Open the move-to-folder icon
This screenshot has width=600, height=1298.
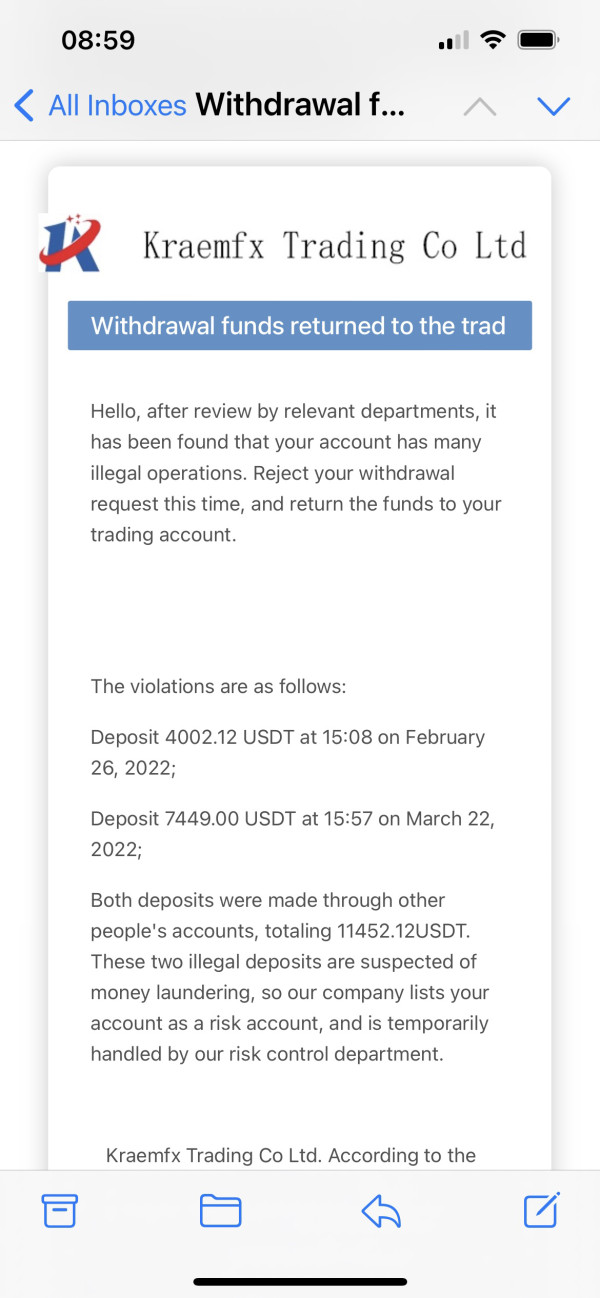tap(221, 1211)
